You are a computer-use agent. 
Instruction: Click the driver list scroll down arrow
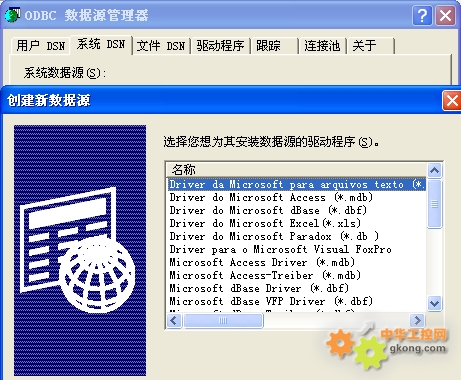click(x=434, y=303)
